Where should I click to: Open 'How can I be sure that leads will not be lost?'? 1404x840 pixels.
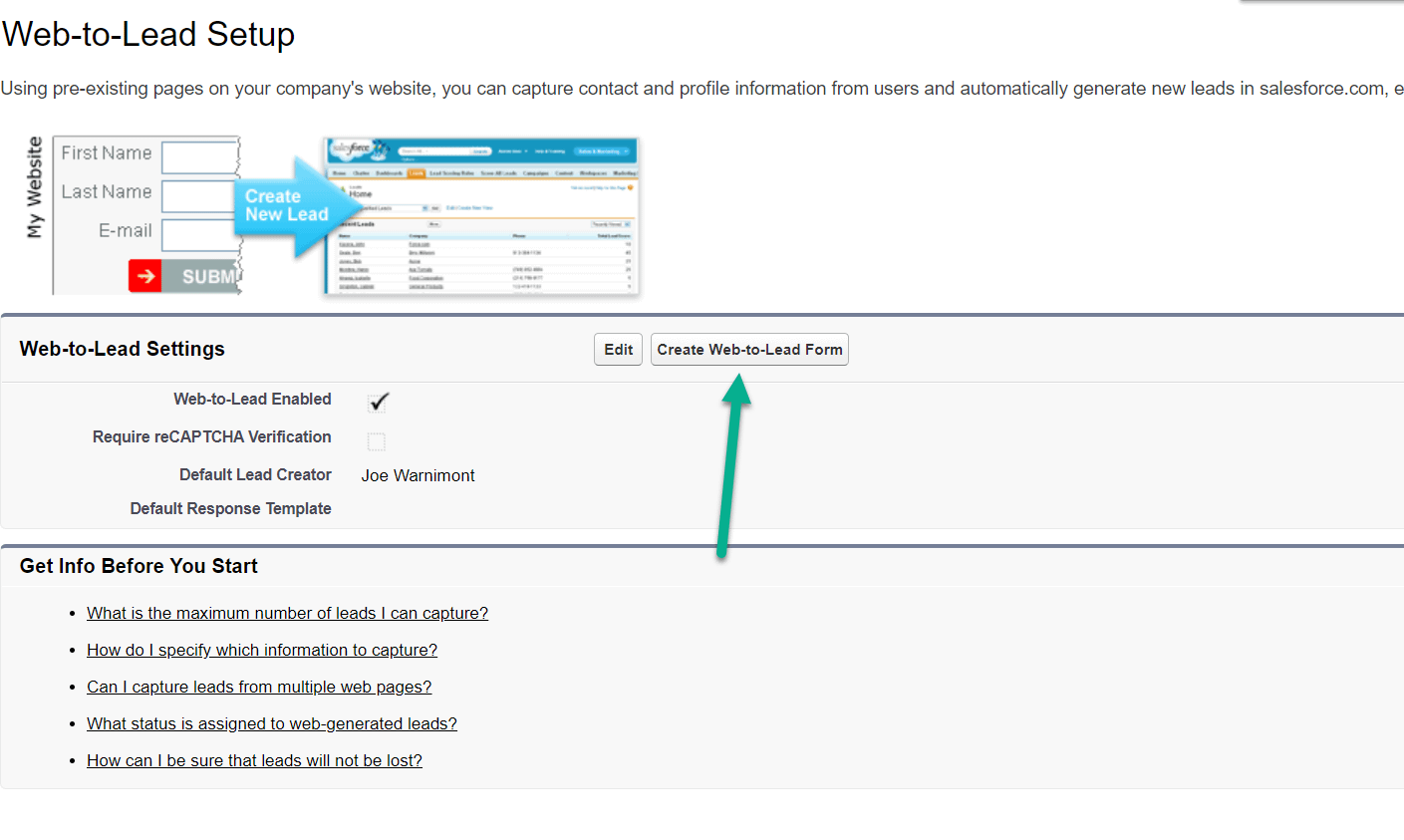(x=254, y=760)
